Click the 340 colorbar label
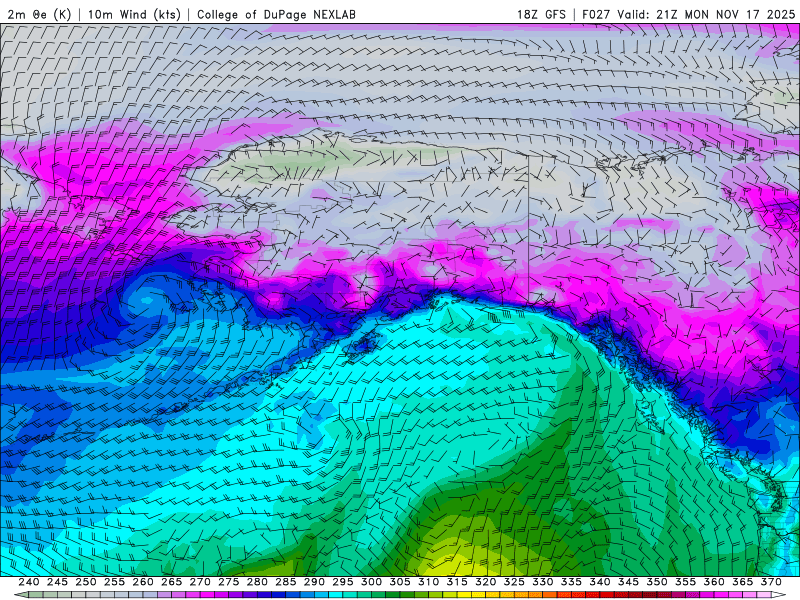800x600 pixels. (600, 582)
